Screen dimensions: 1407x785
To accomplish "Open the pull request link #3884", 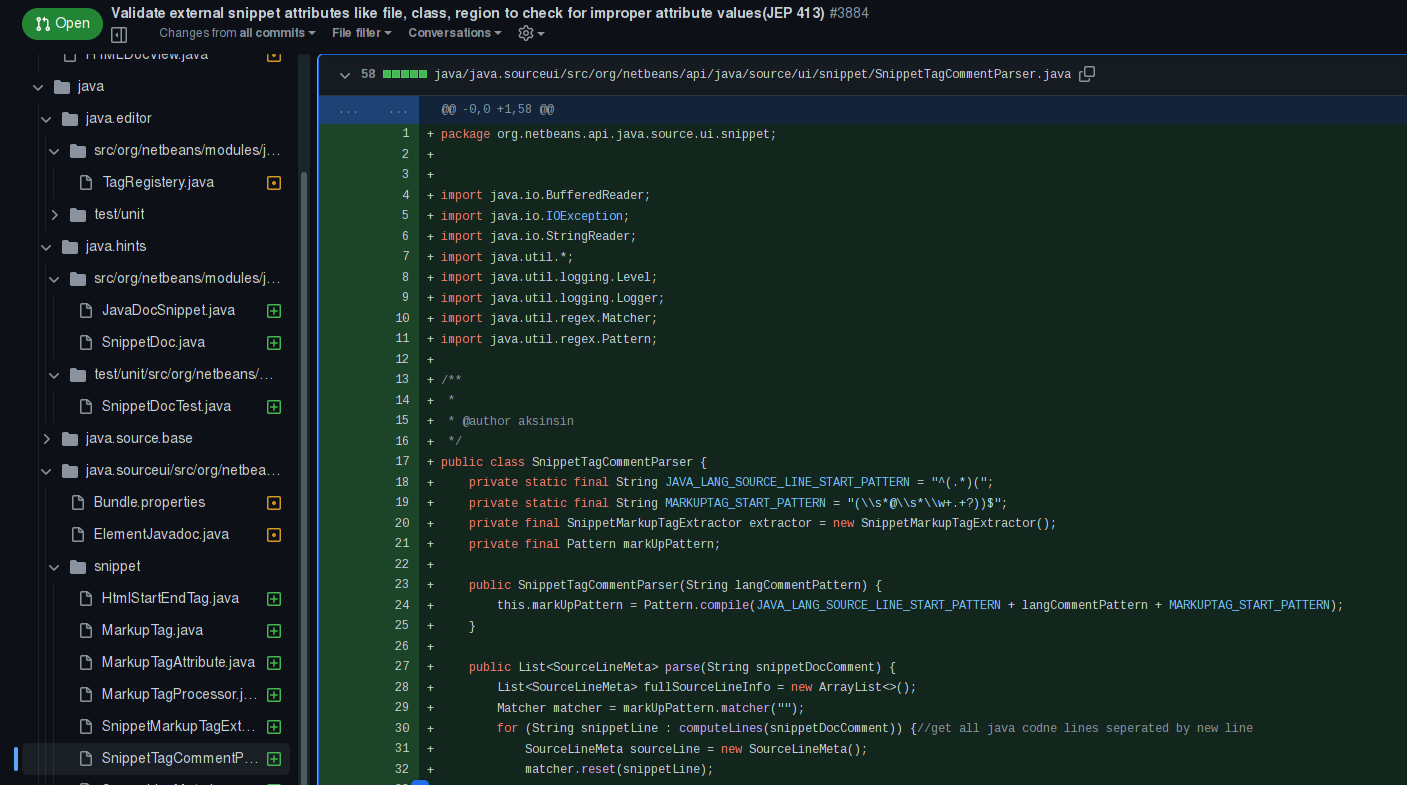I will (x=849, y=13).
